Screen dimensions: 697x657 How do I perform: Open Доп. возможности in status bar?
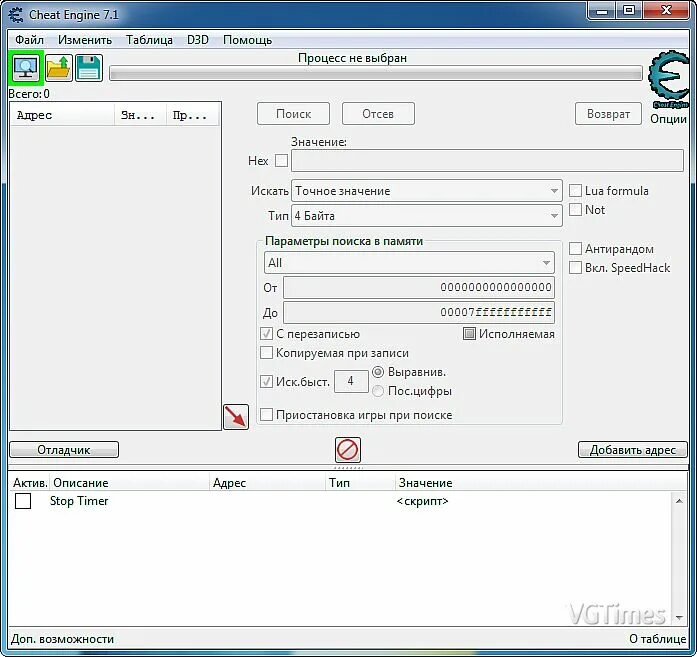tap(62, 639)
